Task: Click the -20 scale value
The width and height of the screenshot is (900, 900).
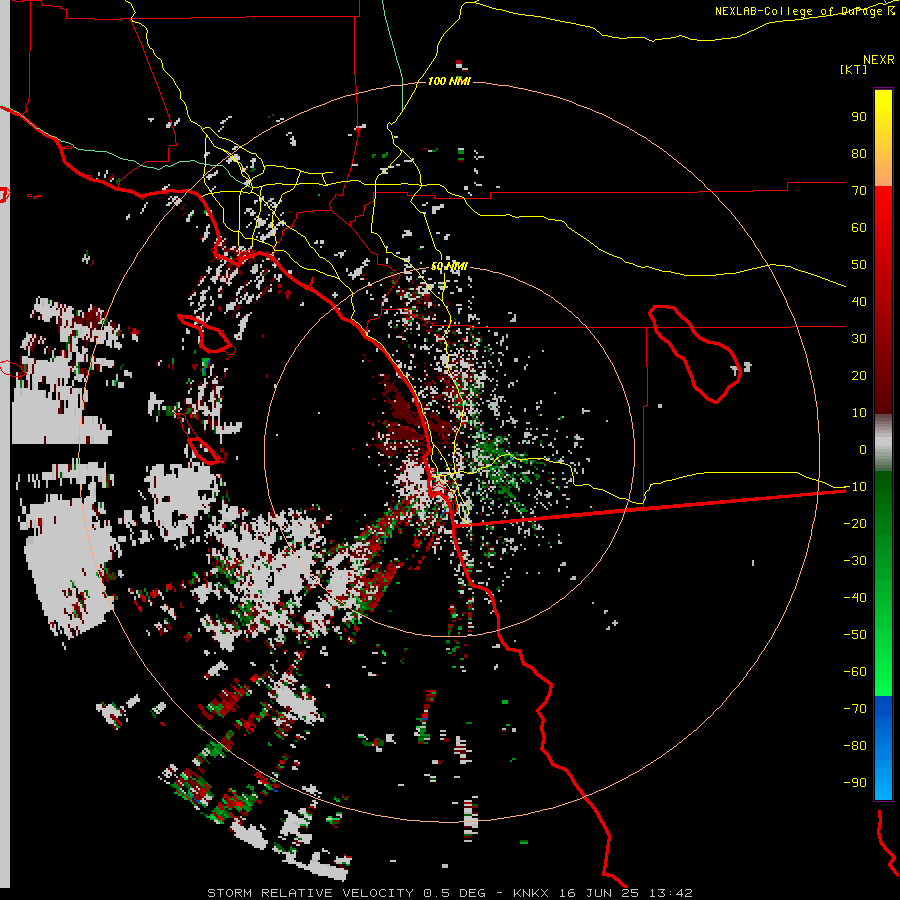Action: tap(855, 523)
